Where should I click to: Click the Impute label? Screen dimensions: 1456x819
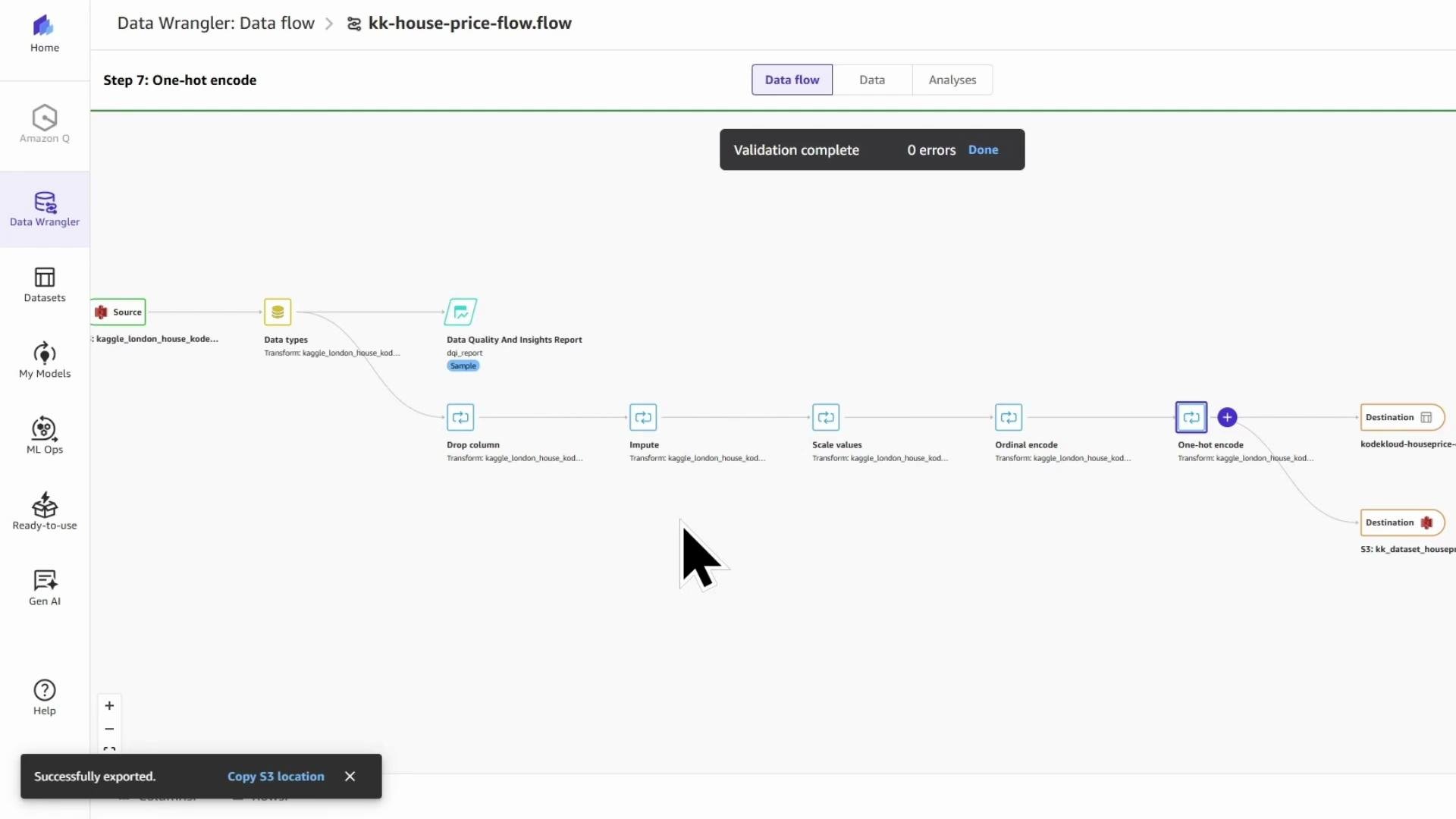click(x=644, y=445)
